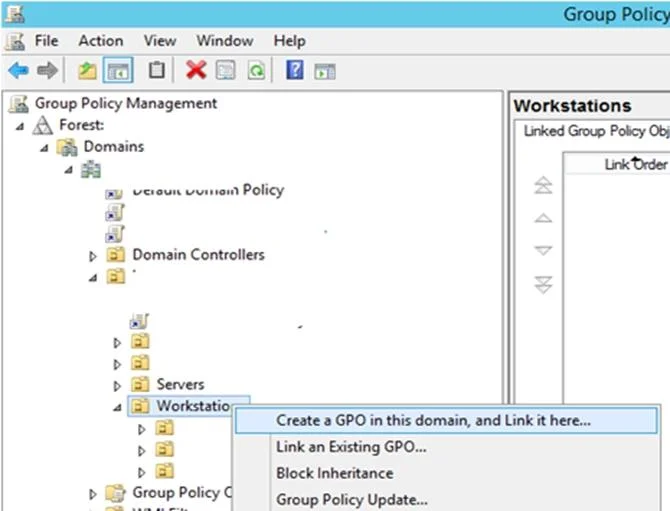670x511 pixels.
Task: Collapse the Forest tree node
Action: pos(20,126)
